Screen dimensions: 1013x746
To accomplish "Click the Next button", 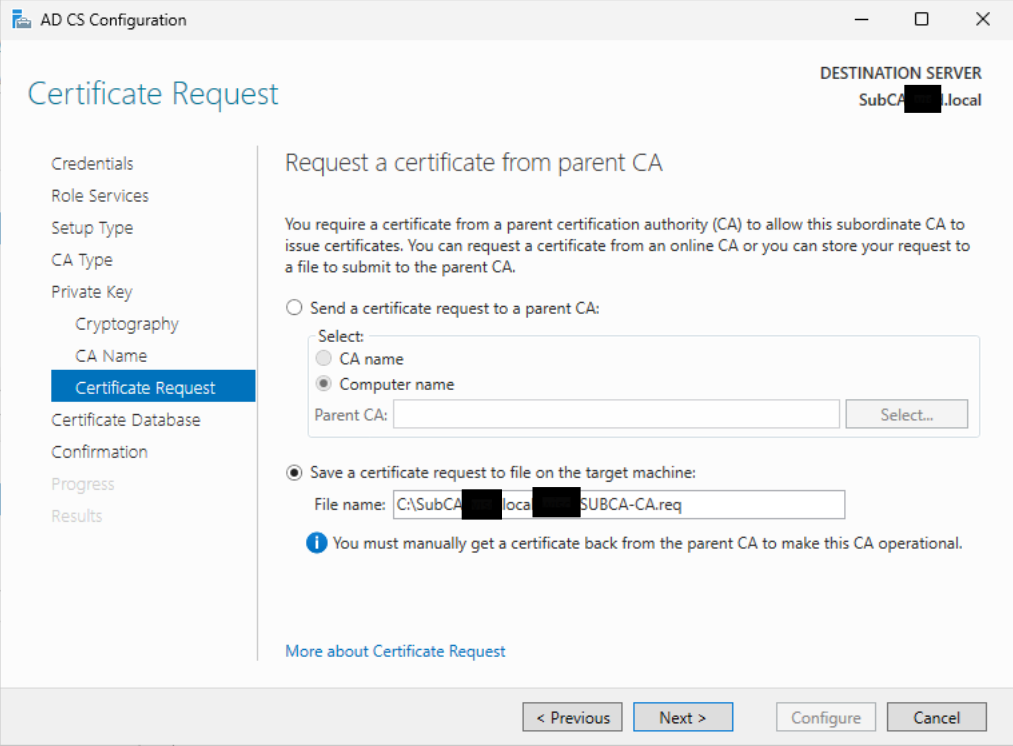I will tap(683, 717).
